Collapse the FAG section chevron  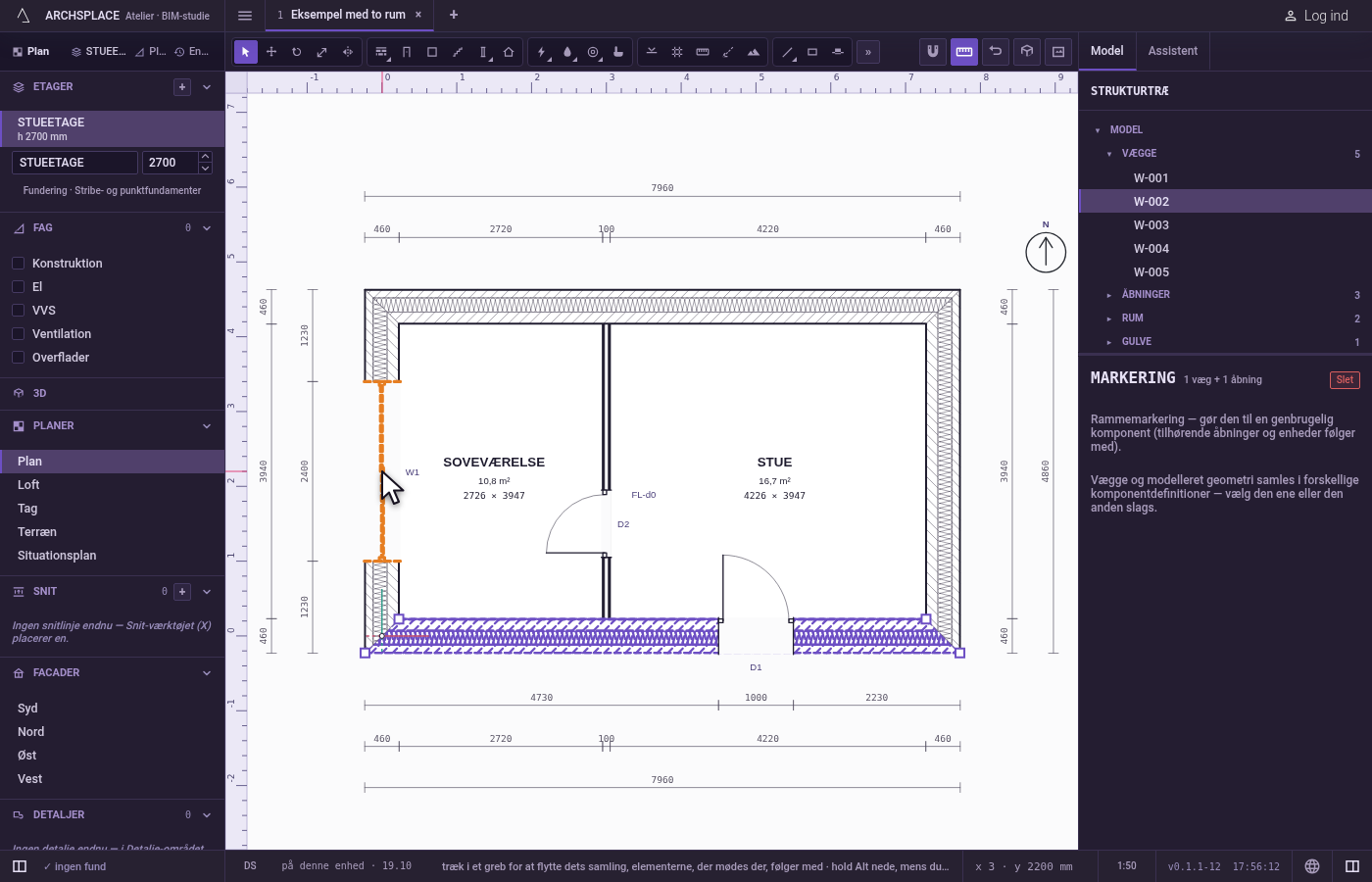coord(207,228)
